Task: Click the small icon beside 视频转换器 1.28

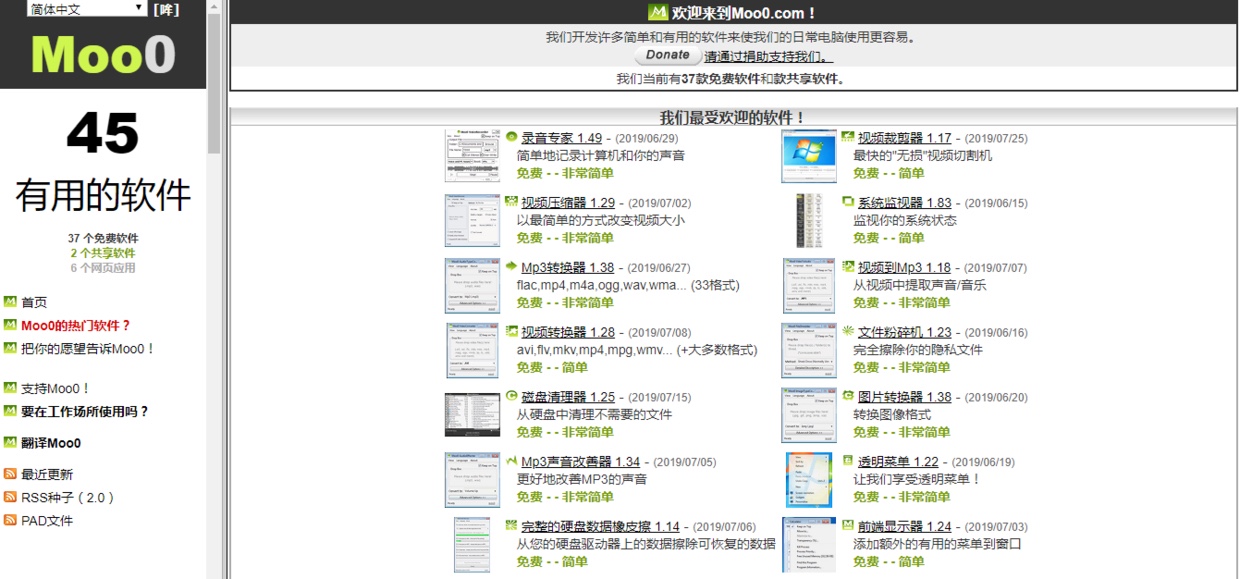Action: click(x=511, y=331)
